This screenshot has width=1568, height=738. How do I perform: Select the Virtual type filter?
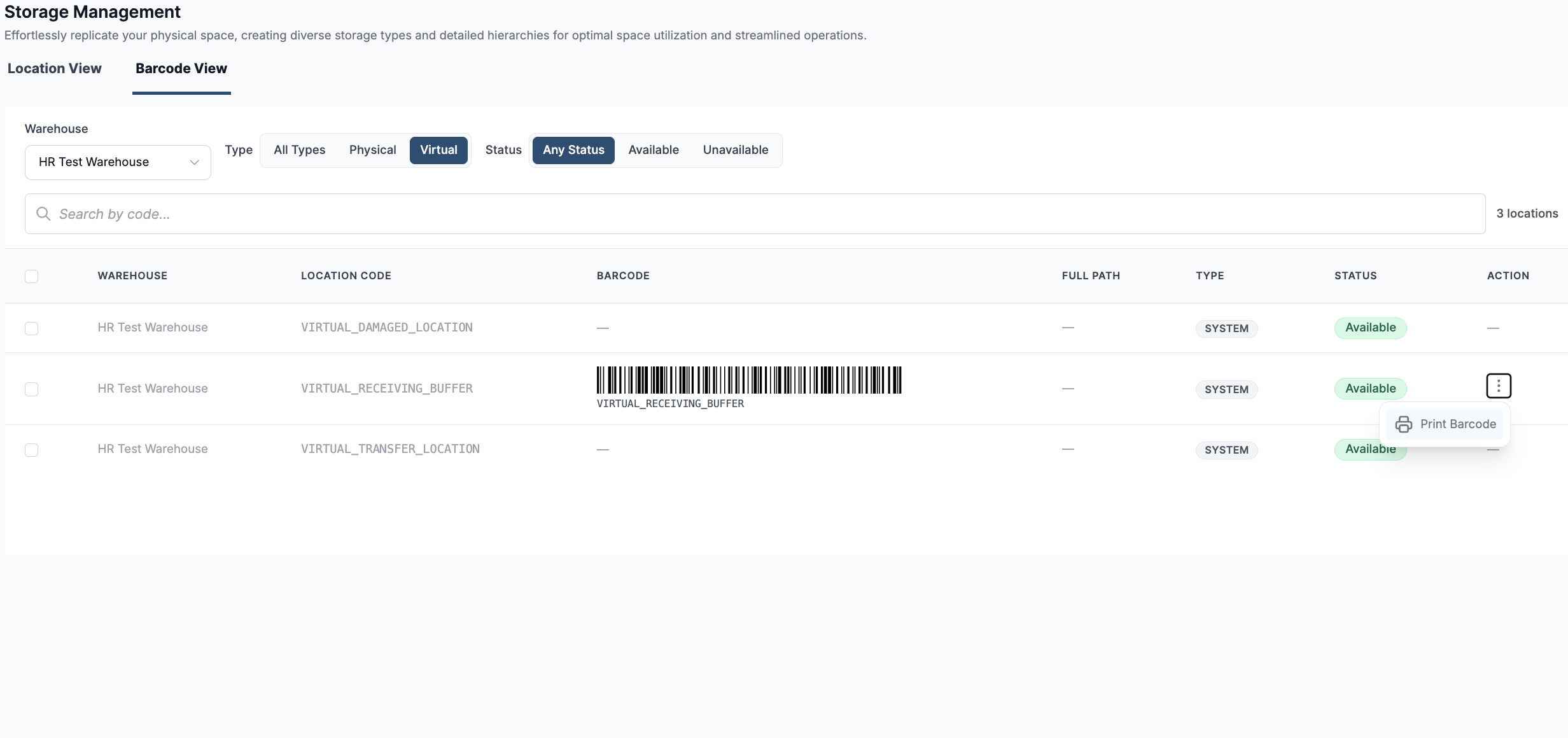[438, 150]
